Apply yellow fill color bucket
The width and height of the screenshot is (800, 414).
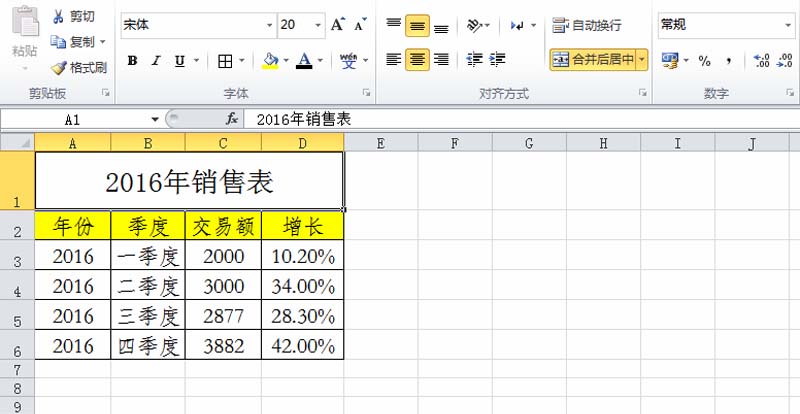point(270,61)
